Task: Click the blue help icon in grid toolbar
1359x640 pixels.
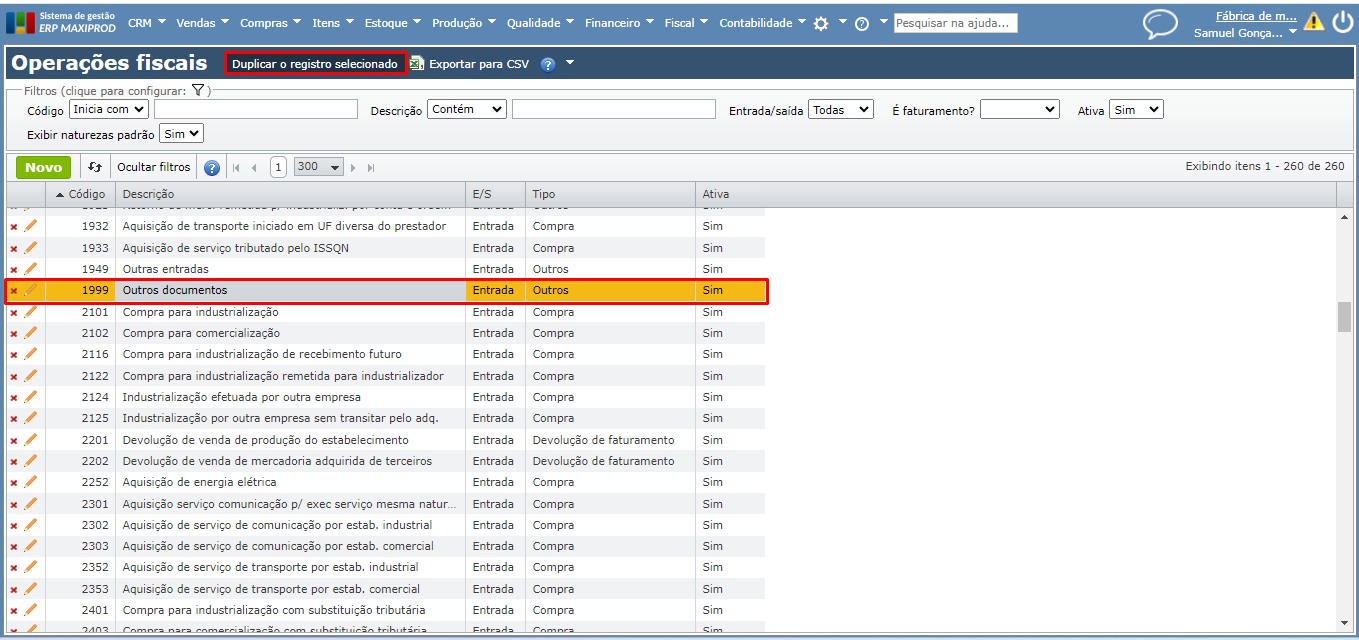Action: [212, 167]
